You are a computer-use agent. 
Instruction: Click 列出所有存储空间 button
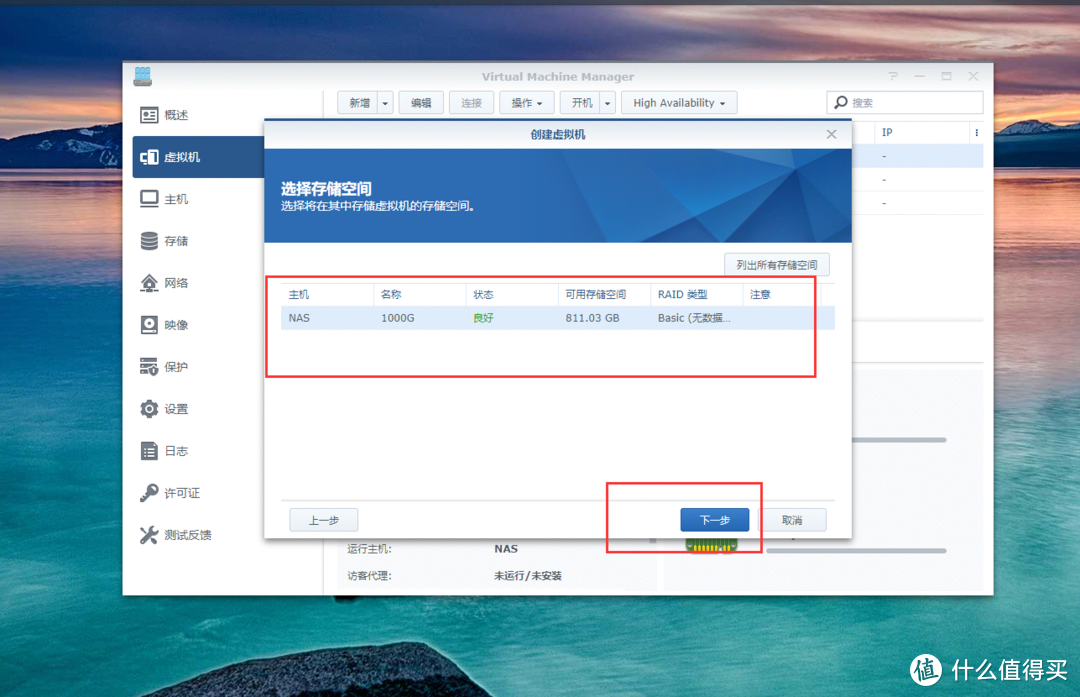pyautogui.click(x=776, y=264)
